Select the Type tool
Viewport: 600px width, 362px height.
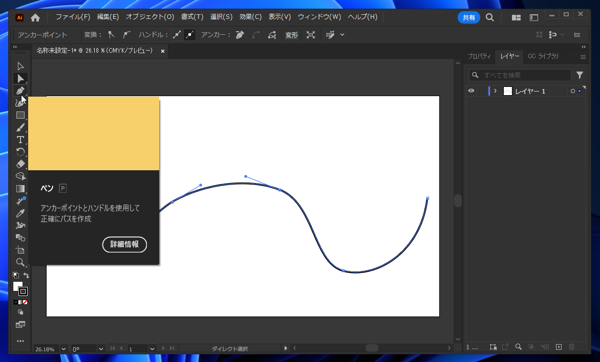[x=20, y=140]
